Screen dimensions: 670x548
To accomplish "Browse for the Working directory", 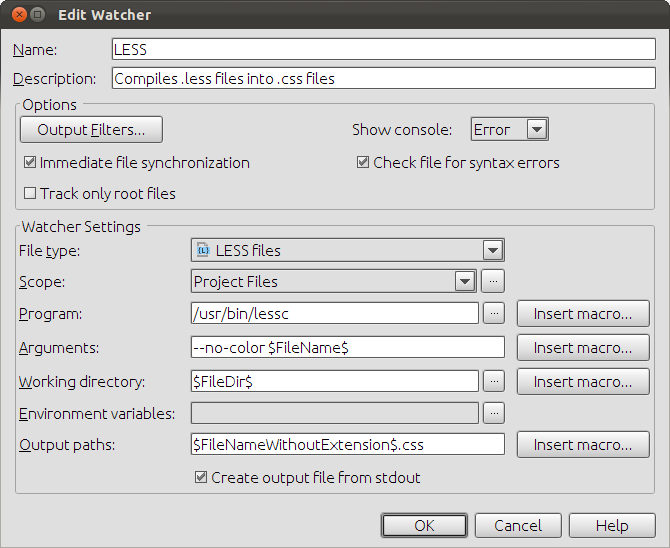I will click(x=494, y=381).
